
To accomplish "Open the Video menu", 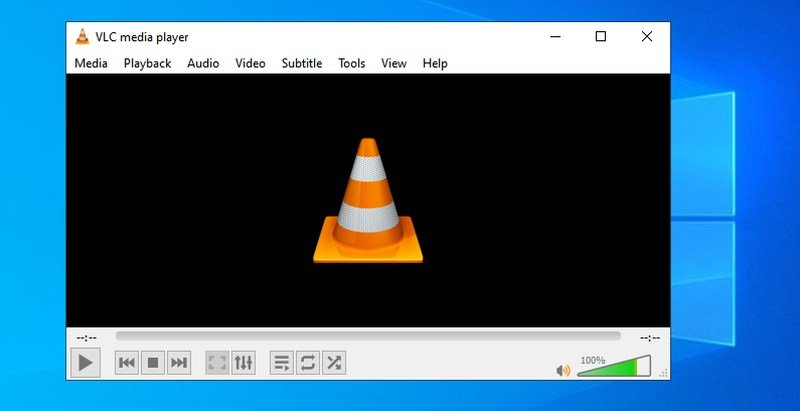I will (250, 63).
